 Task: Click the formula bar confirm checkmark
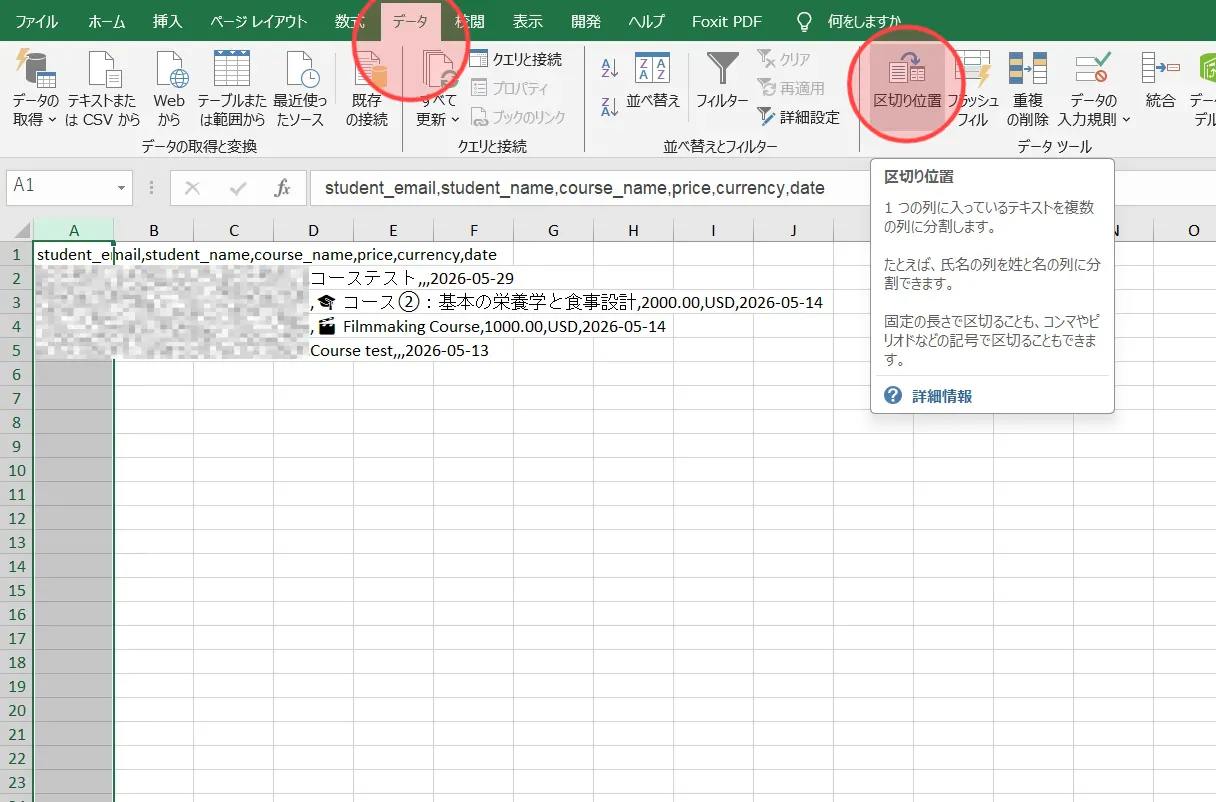pos(238,187)
